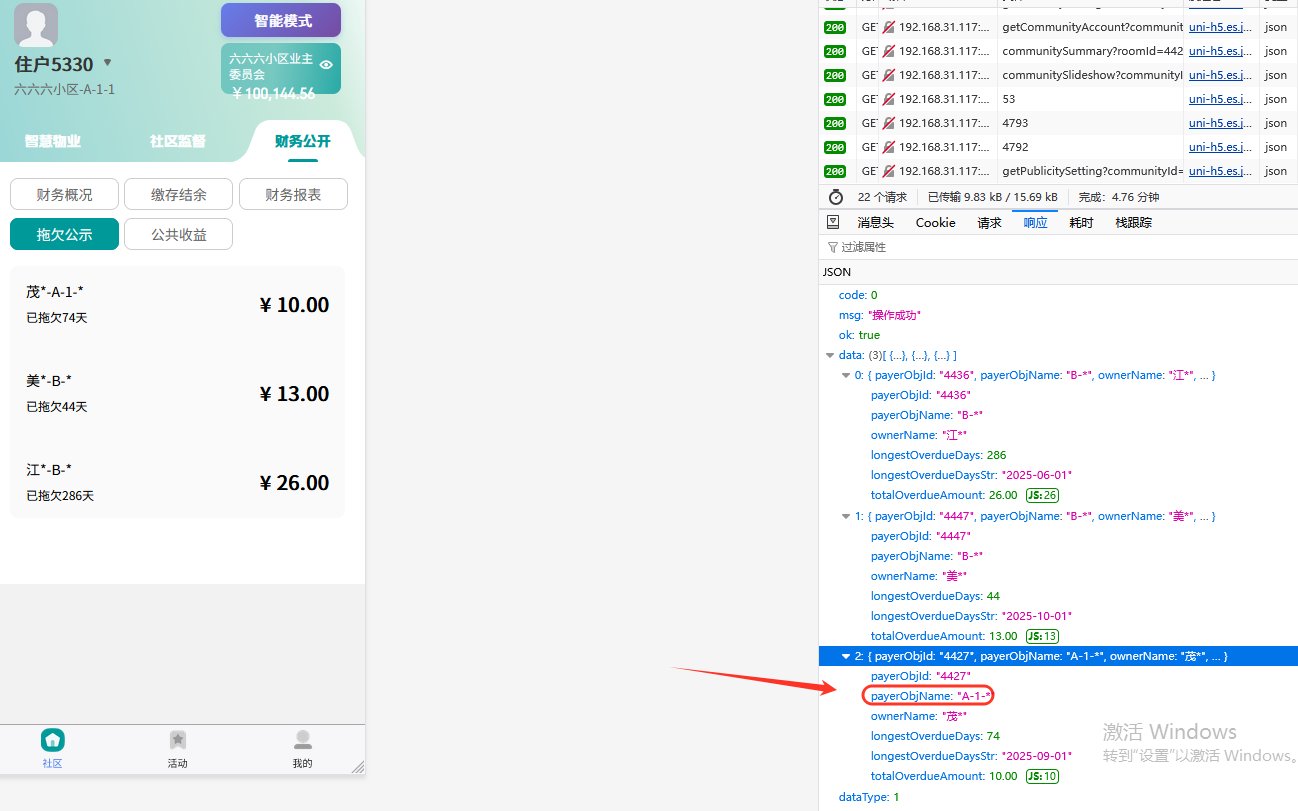The image size is (1298, 811).
Task: Collapse the data array node in the JSON tree
Action: pos(830,355)
